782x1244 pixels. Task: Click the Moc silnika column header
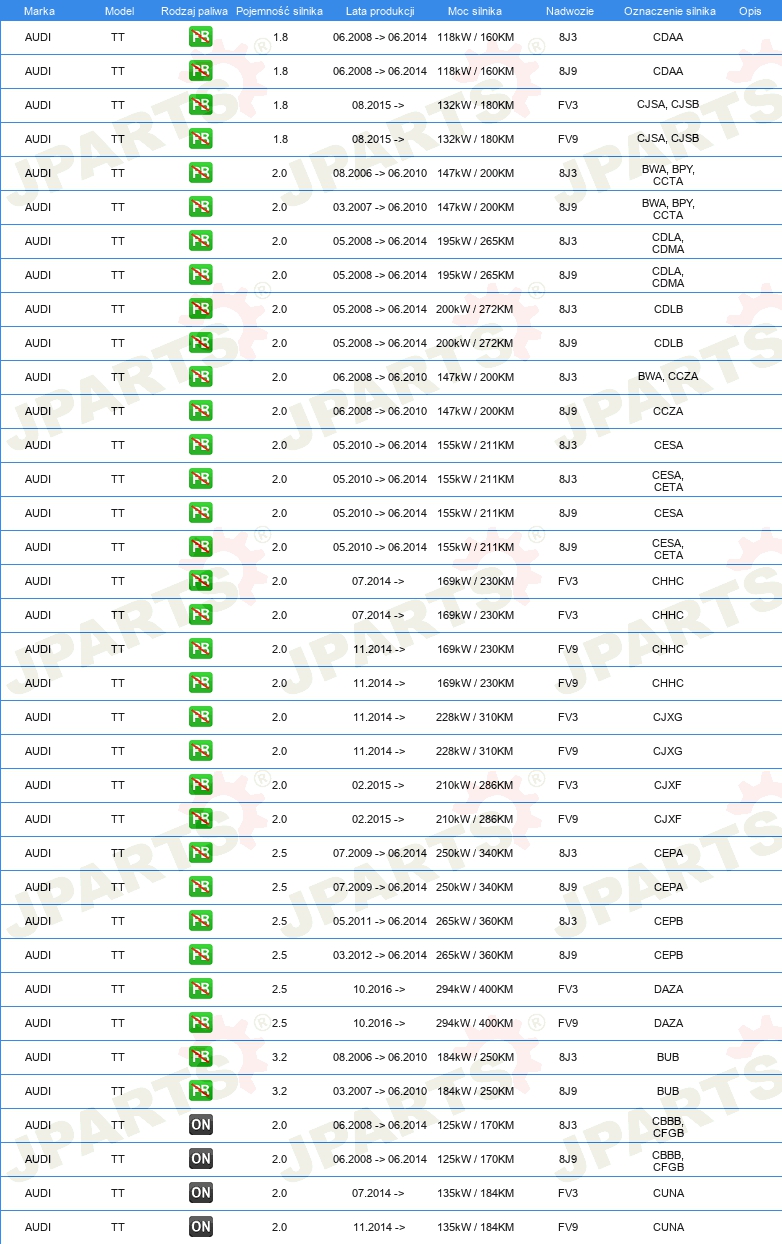pyautogui.click(x=475, y=11)
